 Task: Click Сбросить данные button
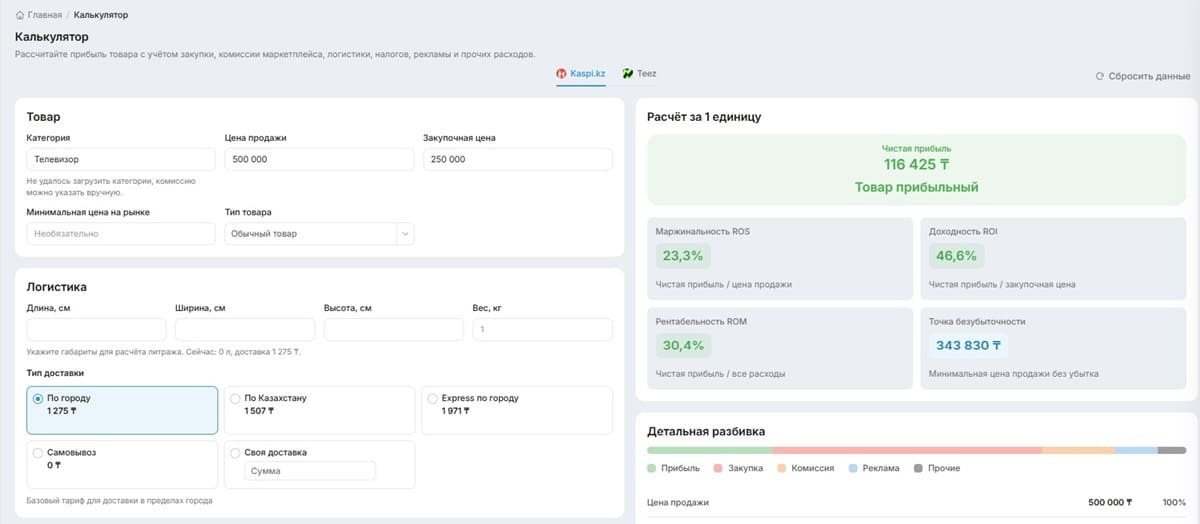[1143, 76]
